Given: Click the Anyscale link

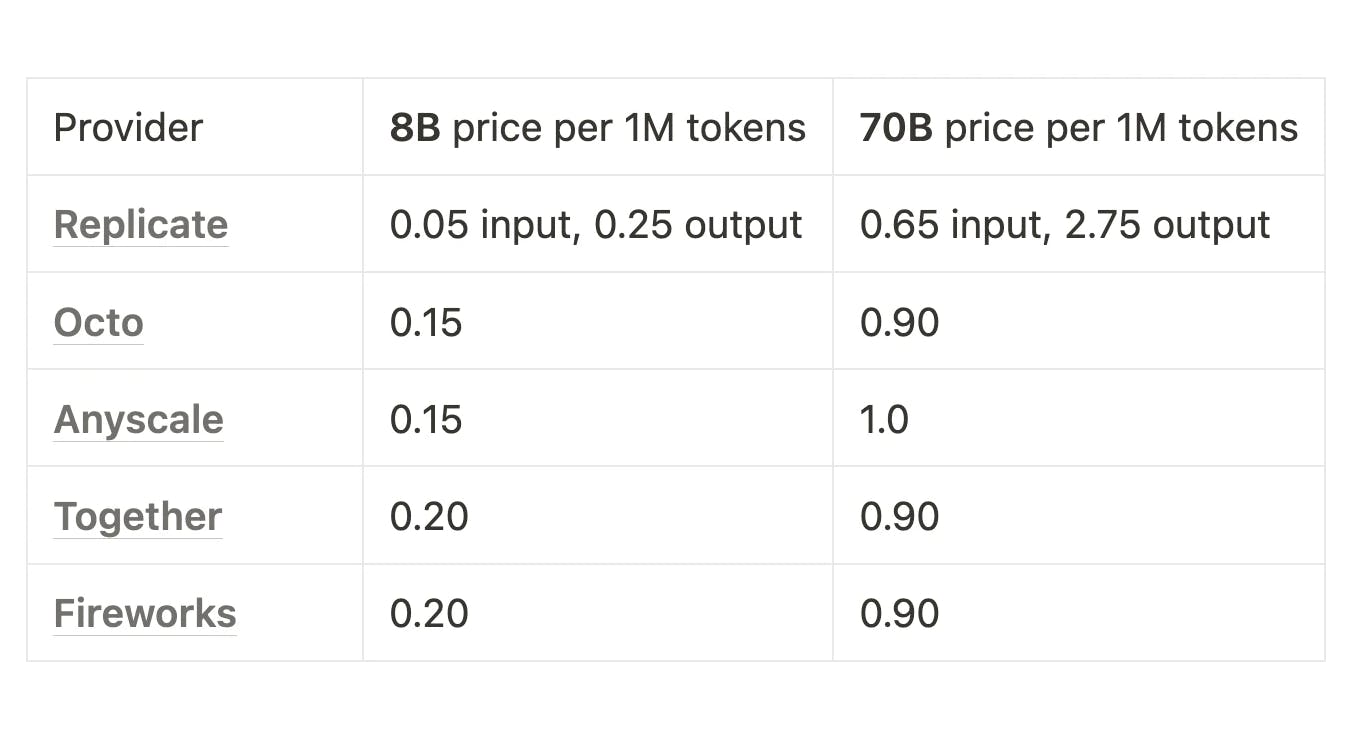Looking at the screenshot, I should pyautogui.click(x=138, y=420).
